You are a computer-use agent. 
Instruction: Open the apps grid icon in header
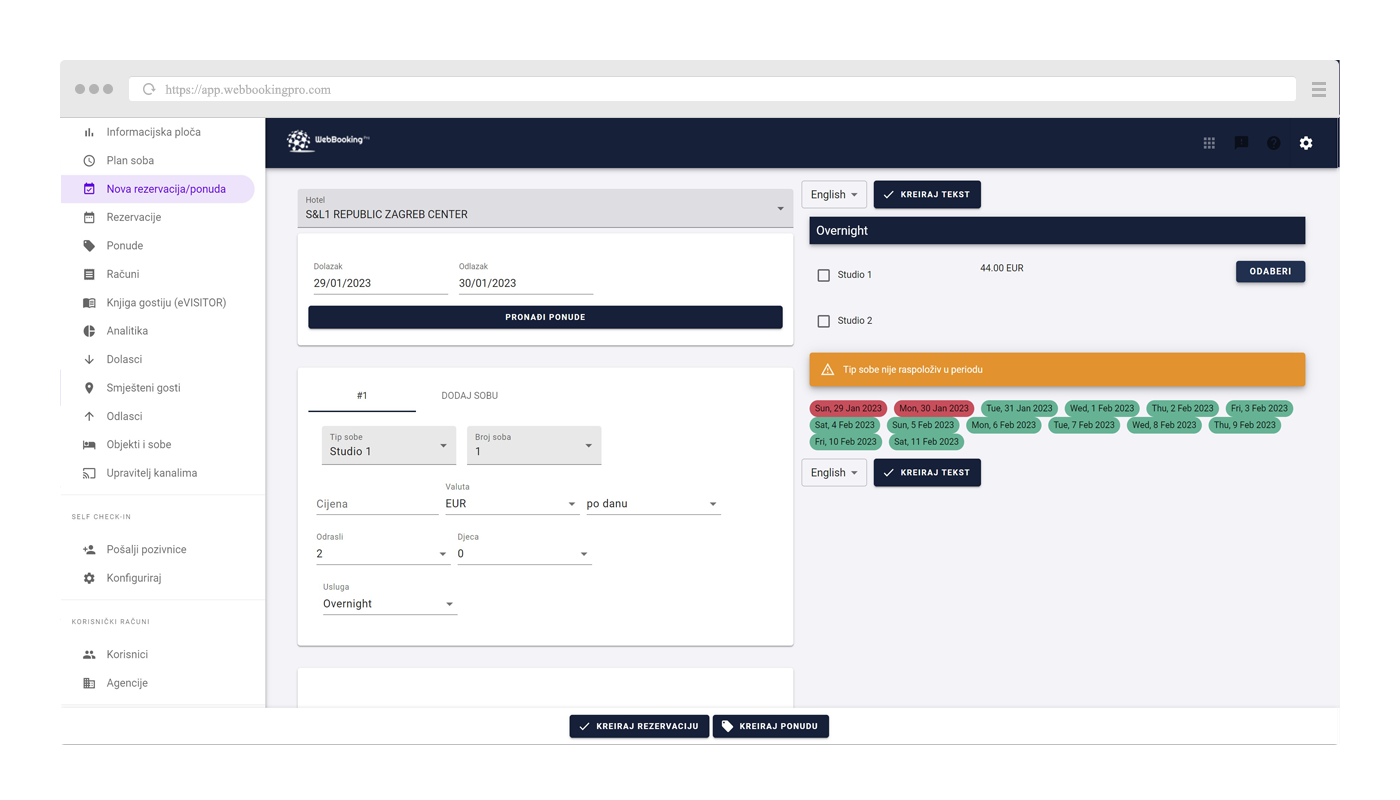tap(1209, 143)
